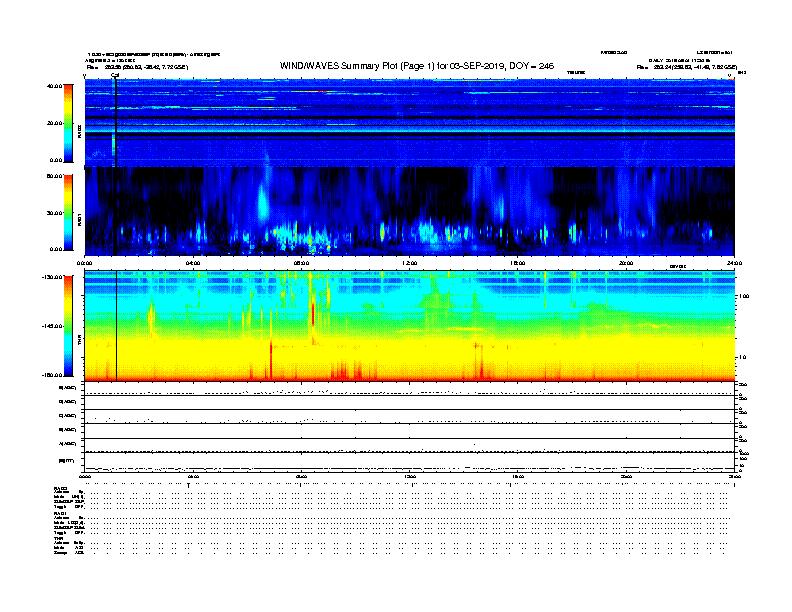Click 12:00 tick label under RAD1 spectrogram

point(410,263)
